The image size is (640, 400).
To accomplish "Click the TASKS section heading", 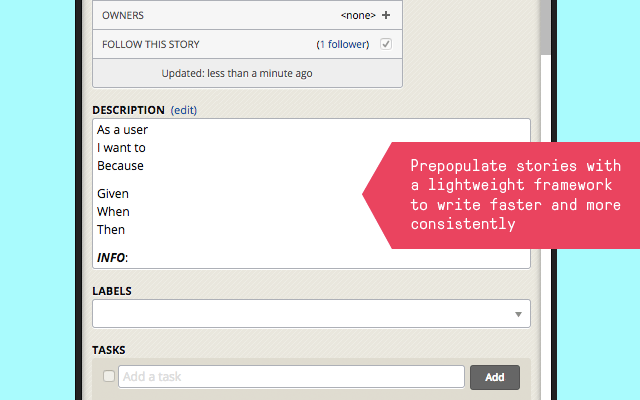I will coord(108,350).
